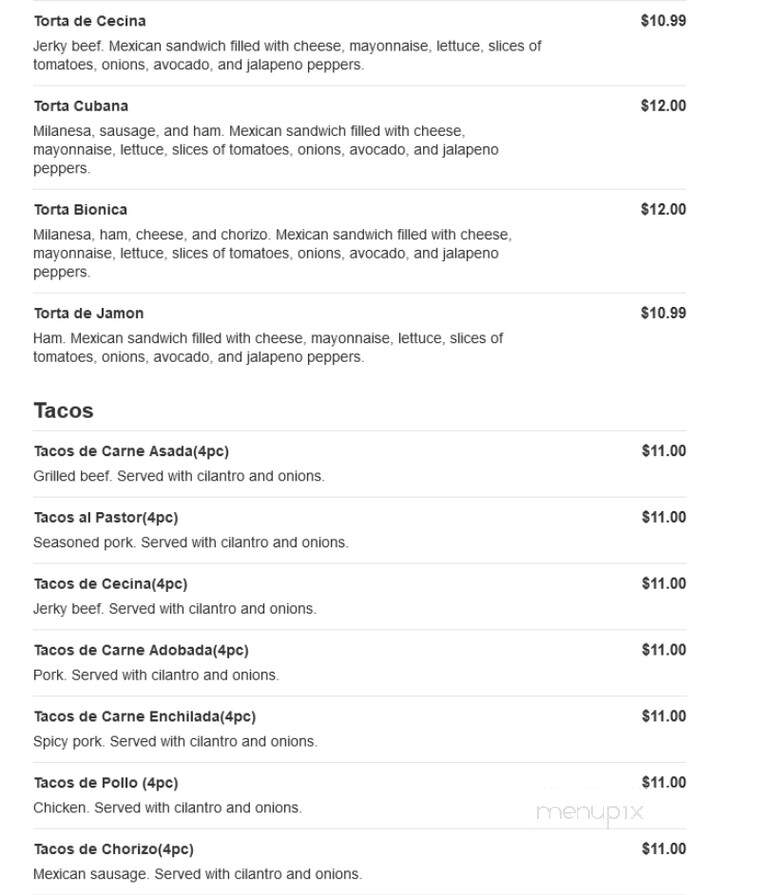The image size is (769, 895).
Task: Choose Tacos de Cecina(4pc)
Action: click(x=111, y=583)
